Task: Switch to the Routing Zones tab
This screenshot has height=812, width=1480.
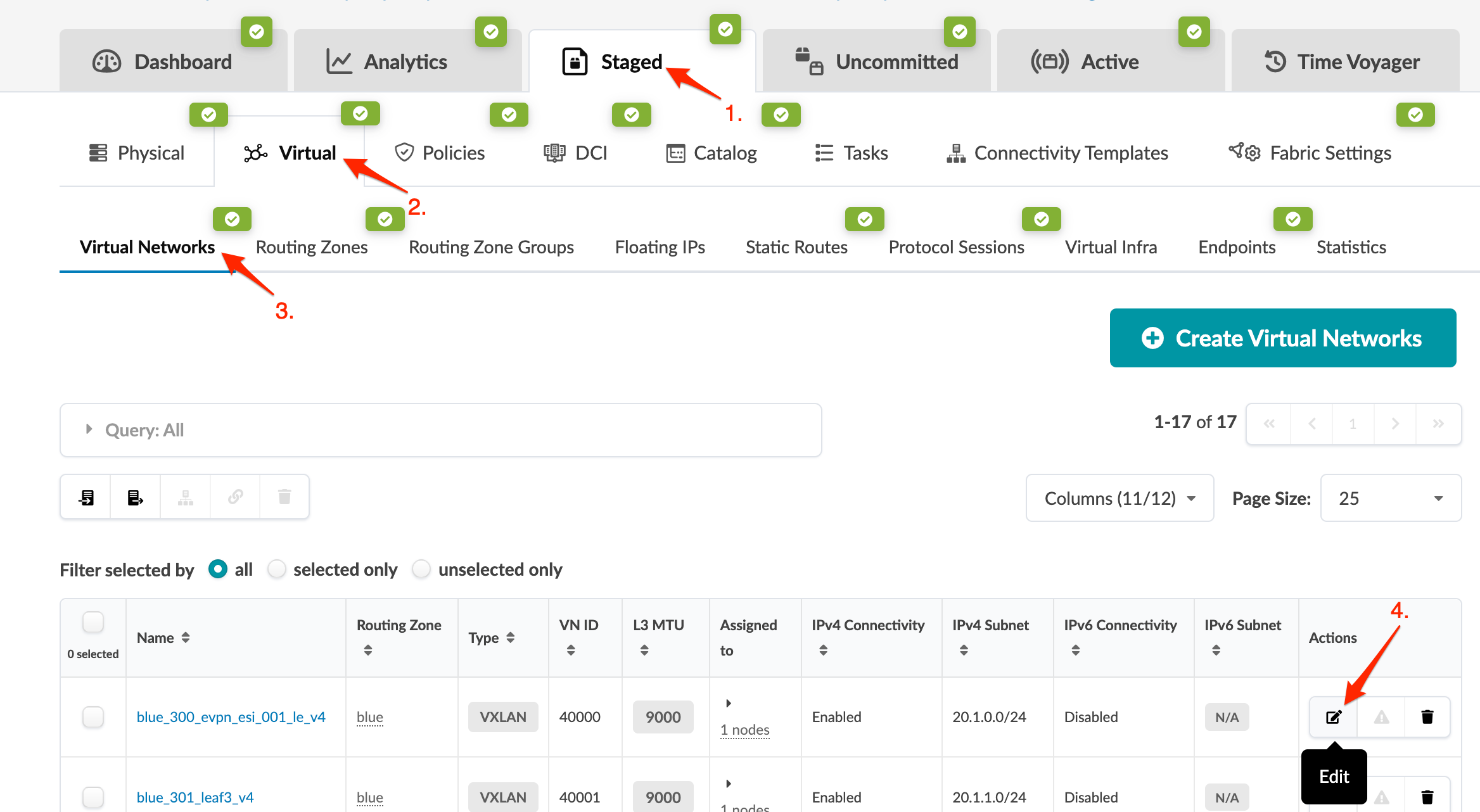Action: 311,247
